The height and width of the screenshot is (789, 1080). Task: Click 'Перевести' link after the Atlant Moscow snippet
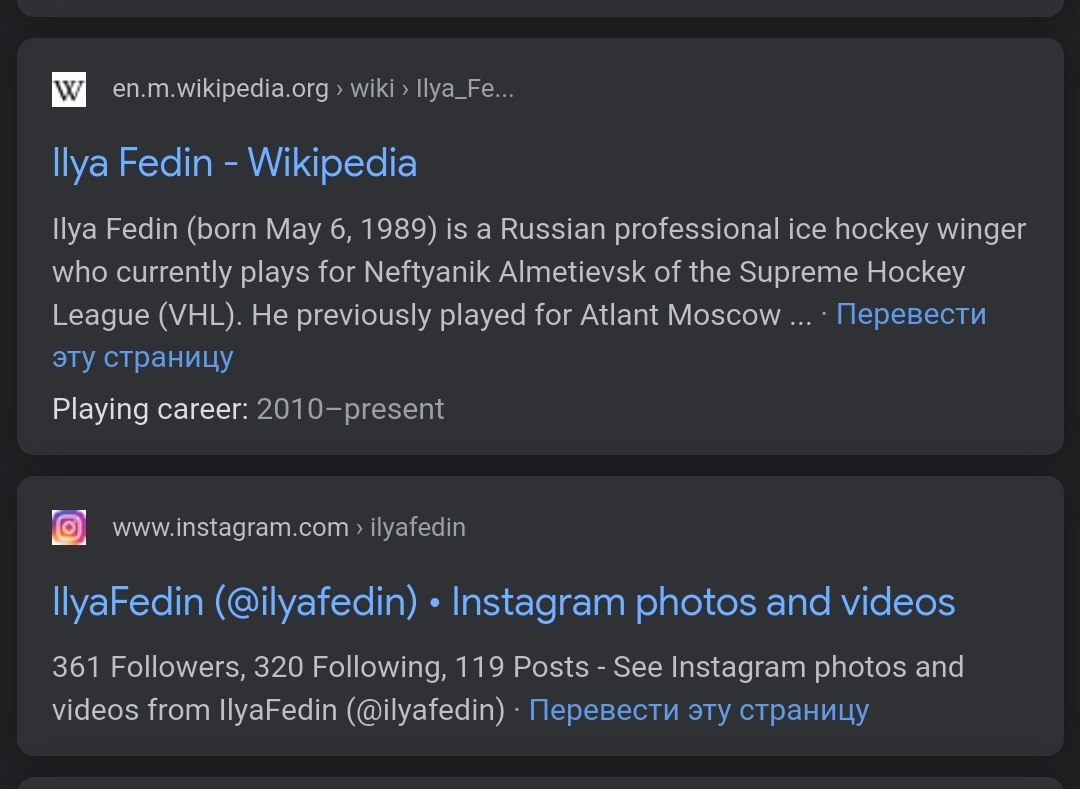pos(911,315)
